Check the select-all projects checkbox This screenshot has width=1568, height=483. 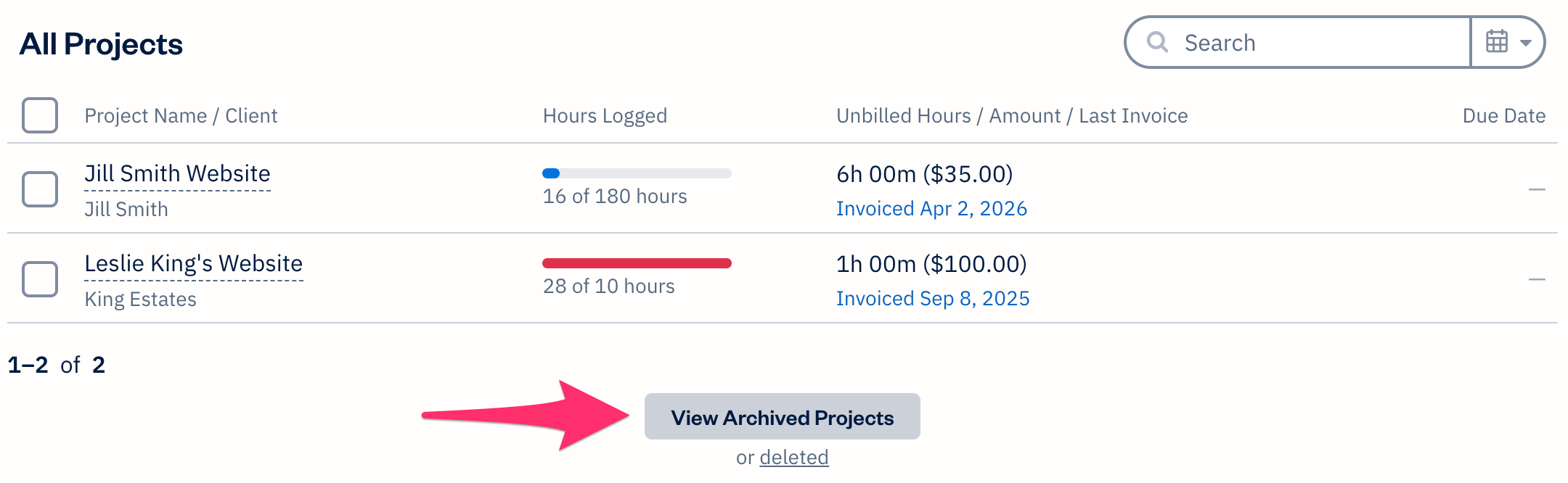pyautogui.click(x=40, y=115)
